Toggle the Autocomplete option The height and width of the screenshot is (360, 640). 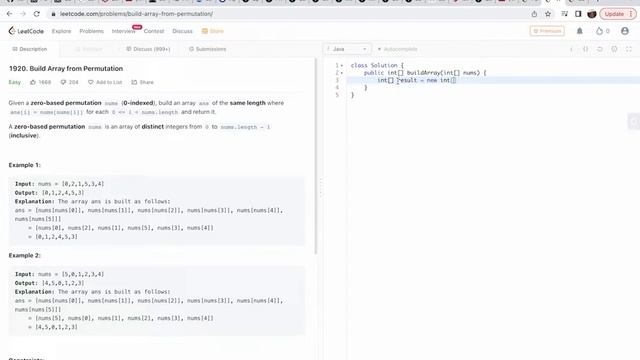click(398, 49)
